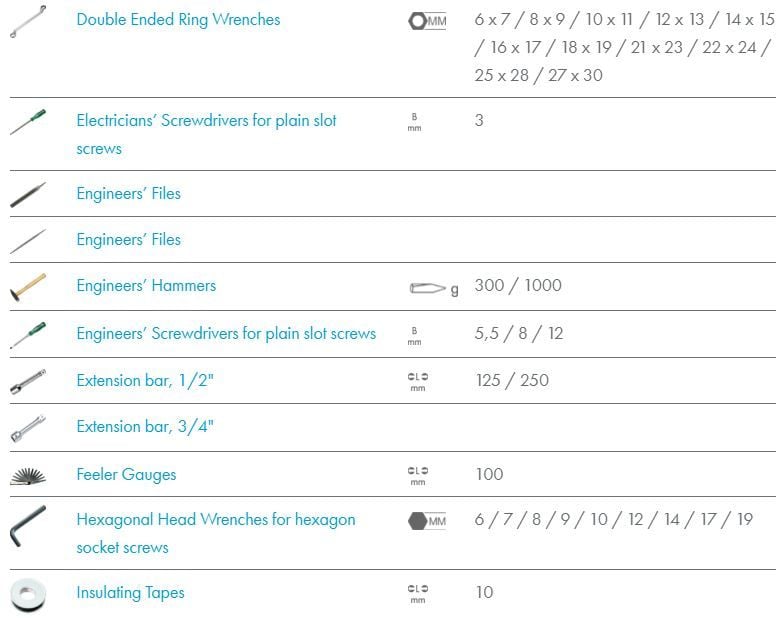Open Engineers' Screwdrivers for plain slot screws
782x618 pixels.
(x=226, y=333)
